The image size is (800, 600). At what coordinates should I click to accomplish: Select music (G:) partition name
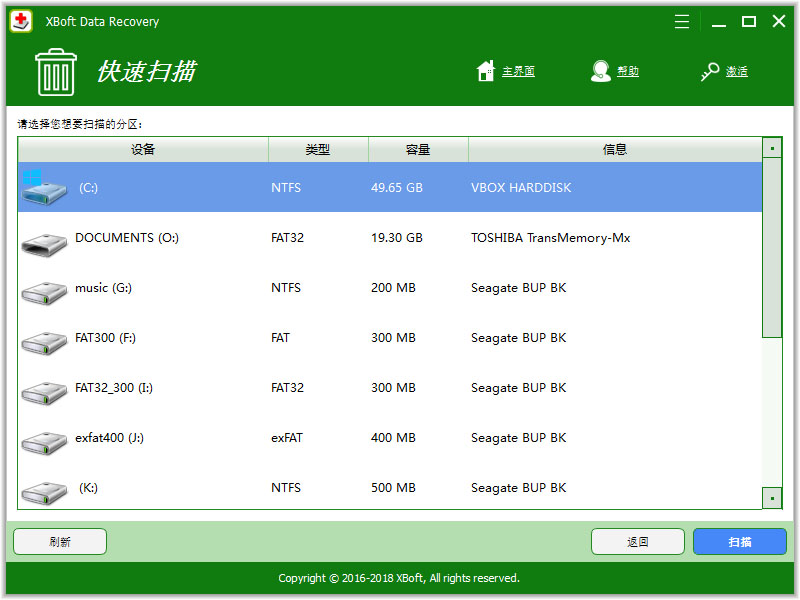(104, 288)
